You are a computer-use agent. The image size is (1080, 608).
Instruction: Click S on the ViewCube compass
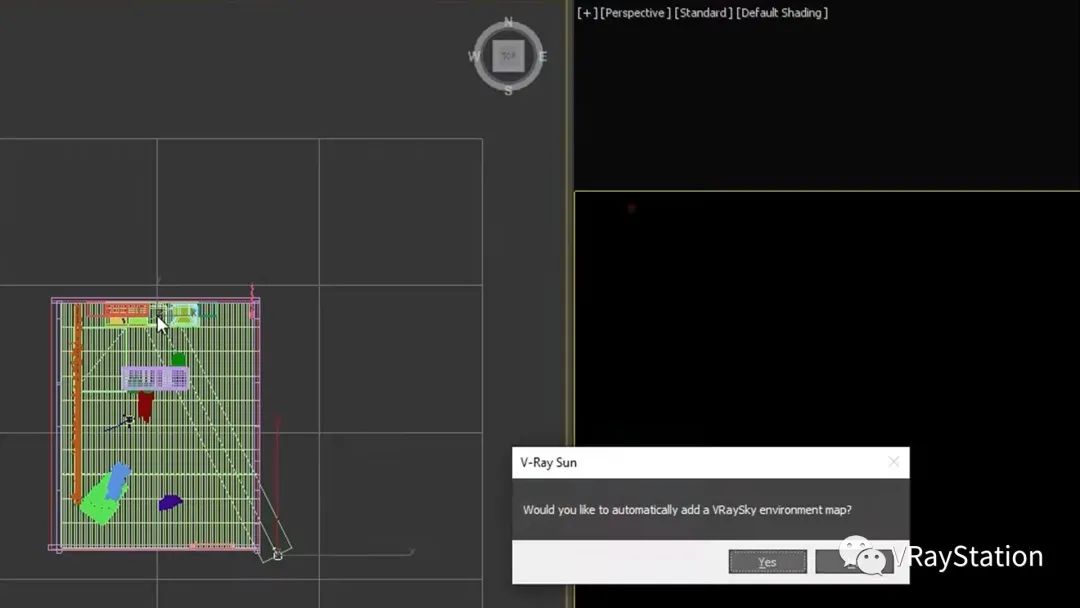[508, 90]
